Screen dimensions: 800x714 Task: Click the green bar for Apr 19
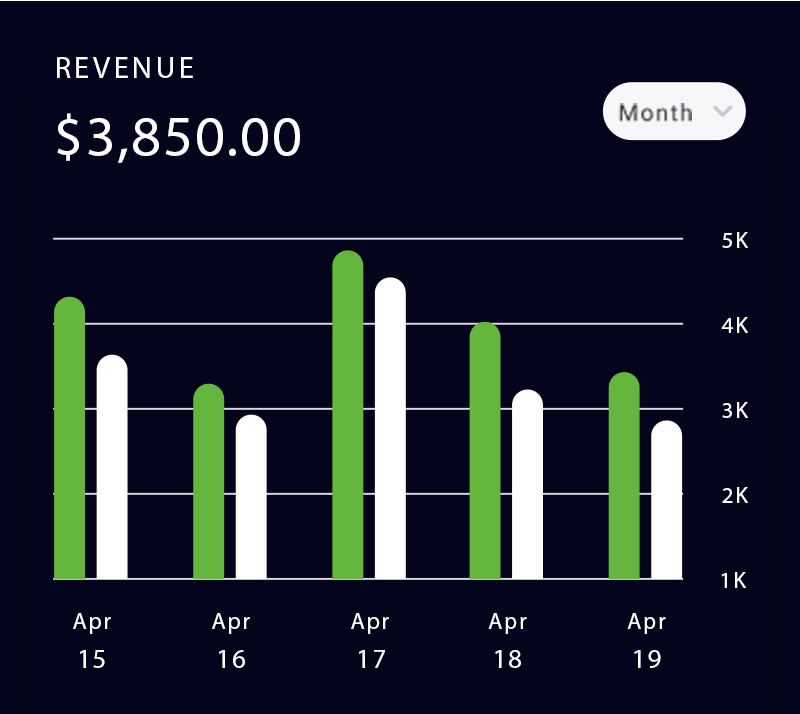(x=624, y=476)
